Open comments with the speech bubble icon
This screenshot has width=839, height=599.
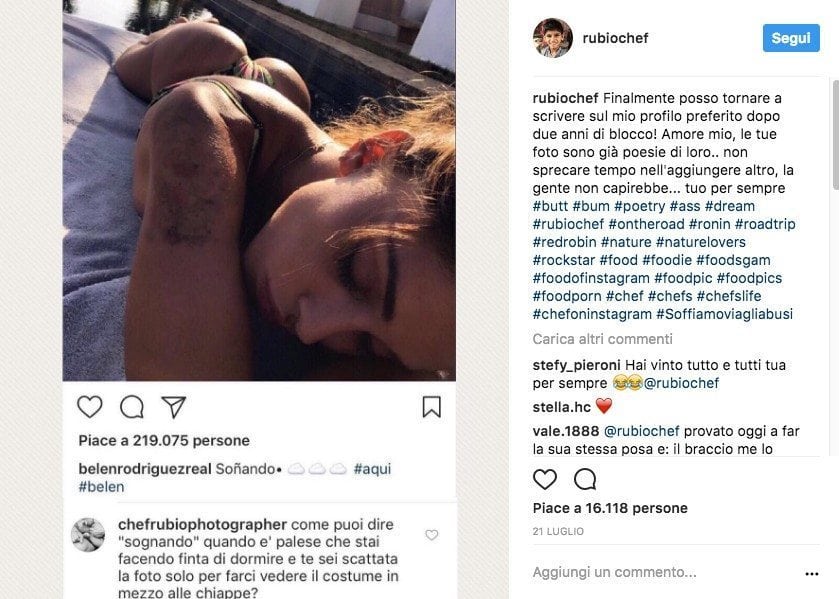[585, 479]
